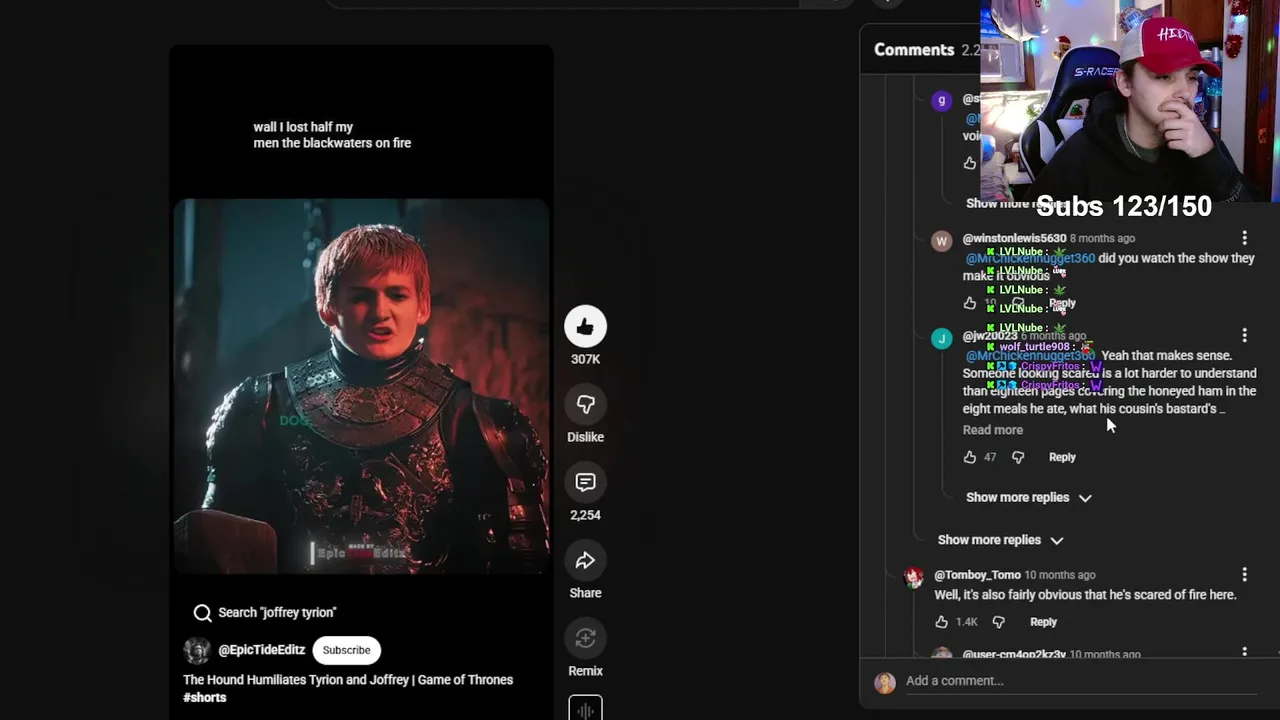Click the sound waveform icon below Remix

coord(585,708)
